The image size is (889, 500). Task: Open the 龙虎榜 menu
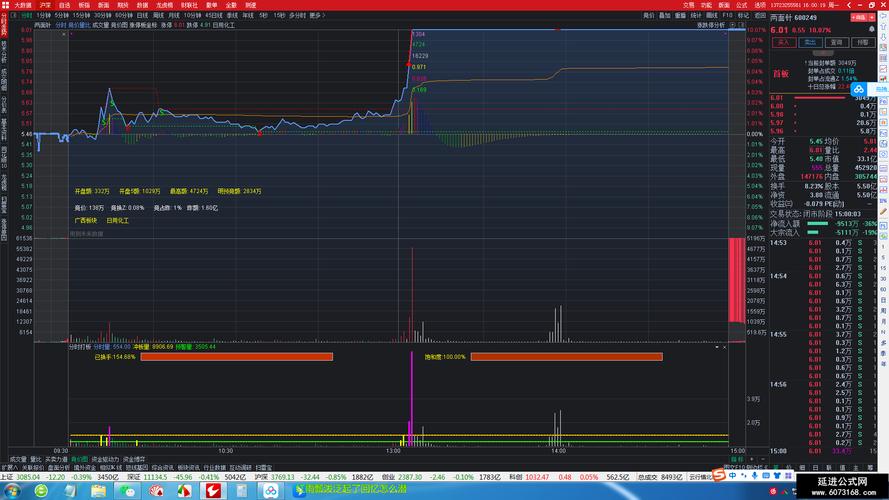tap(167, 5)
